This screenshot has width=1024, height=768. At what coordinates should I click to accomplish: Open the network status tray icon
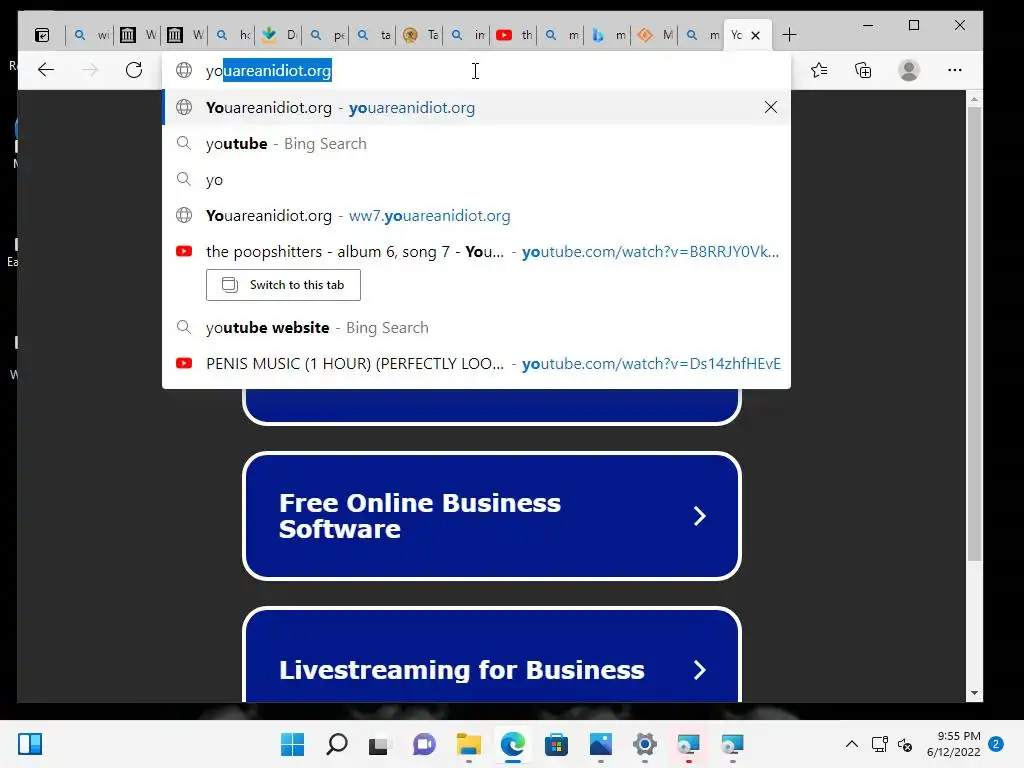(x=880, y=744)
